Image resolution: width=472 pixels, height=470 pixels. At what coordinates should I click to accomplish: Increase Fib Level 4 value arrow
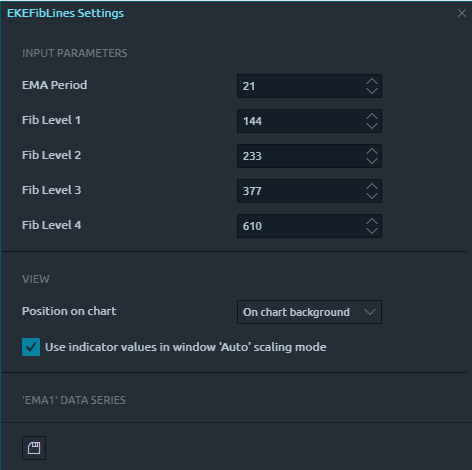[x=372, y=221]
